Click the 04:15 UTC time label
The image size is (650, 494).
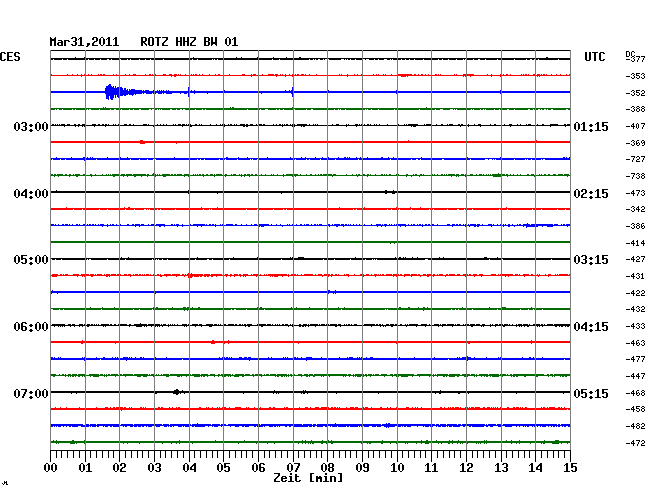(x=591, y=327)
